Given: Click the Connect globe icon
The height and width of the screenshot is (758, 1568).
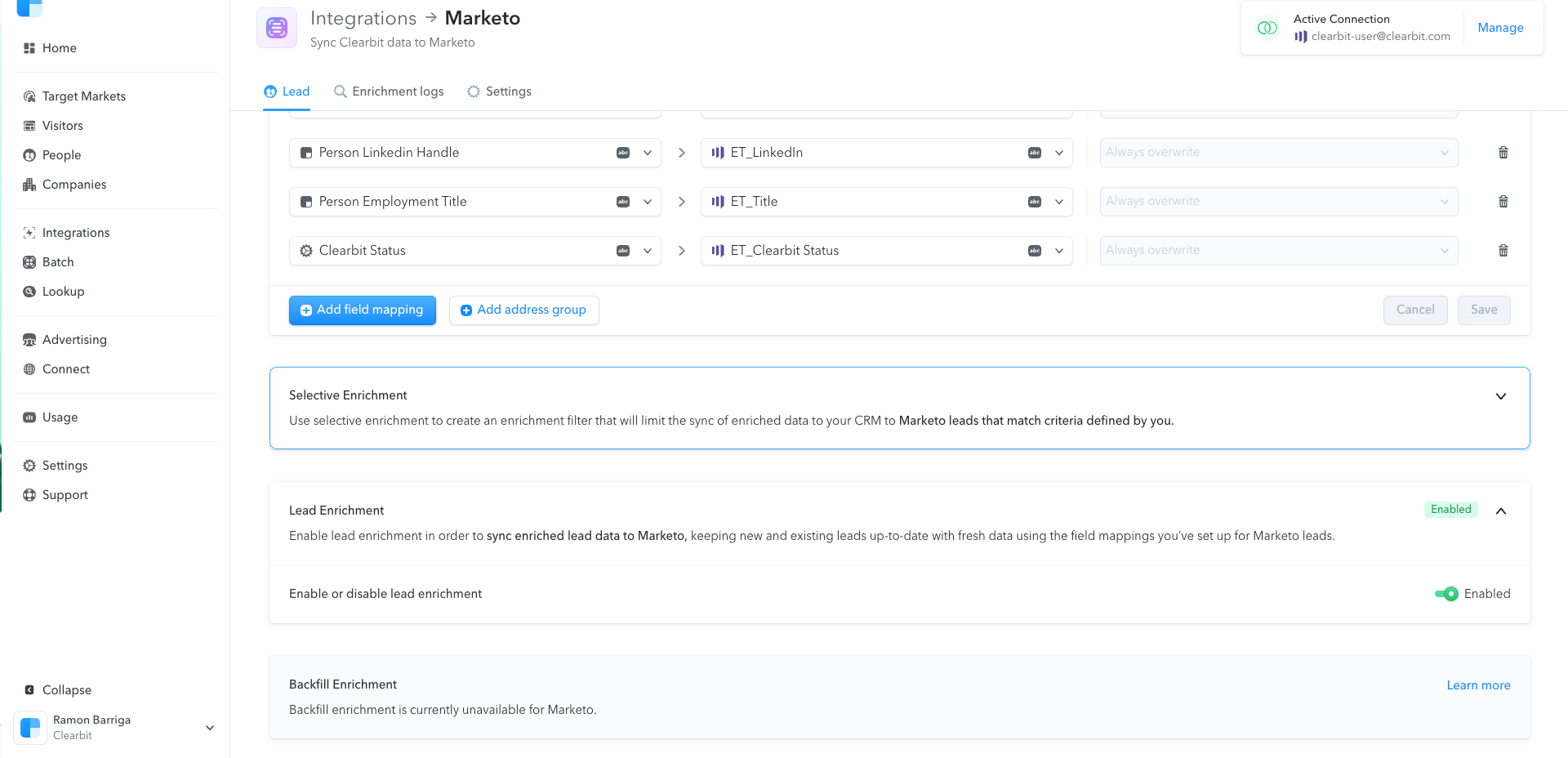Looking at the screenshot, I should [x=29, y=369].
